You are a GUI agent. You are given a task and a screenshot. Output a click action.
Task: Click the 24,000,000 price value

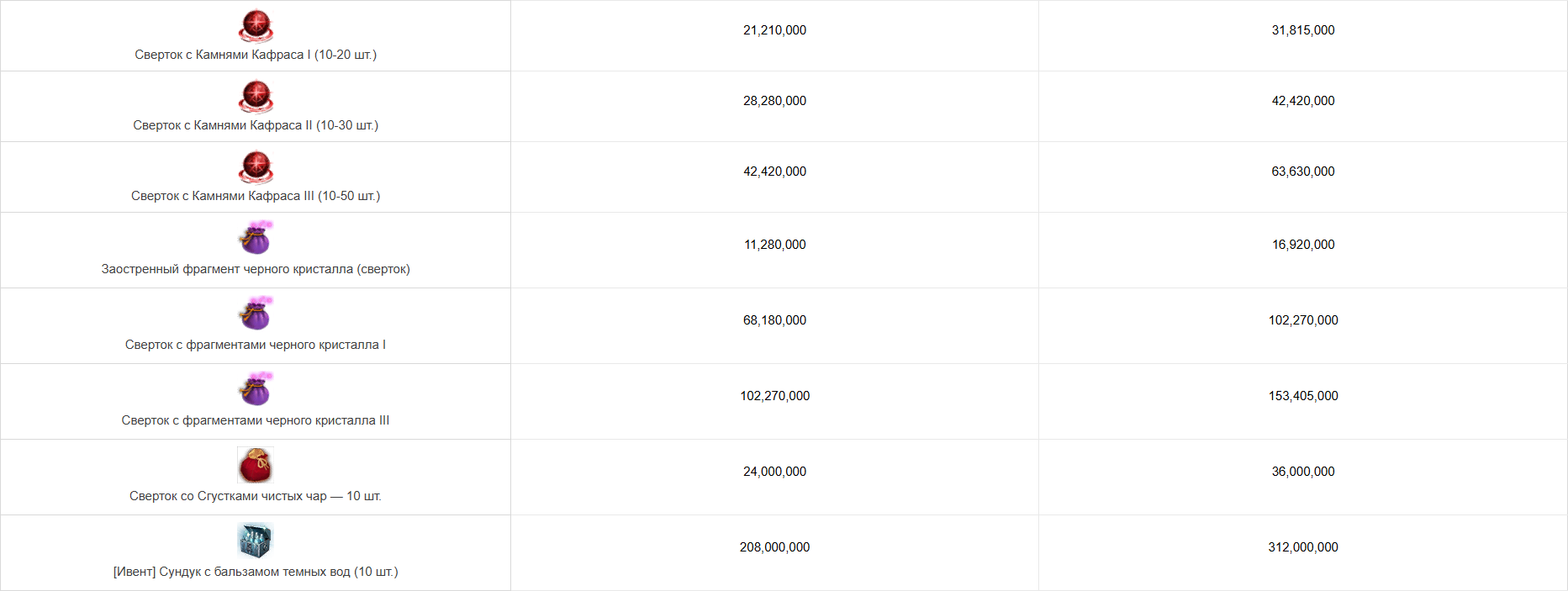774,472
